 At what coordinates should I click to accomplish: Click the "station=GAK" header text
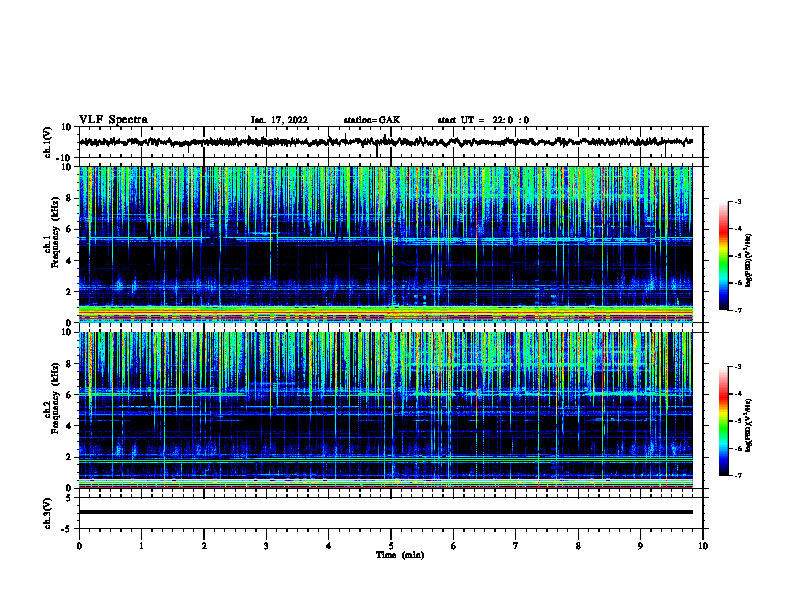372,120
